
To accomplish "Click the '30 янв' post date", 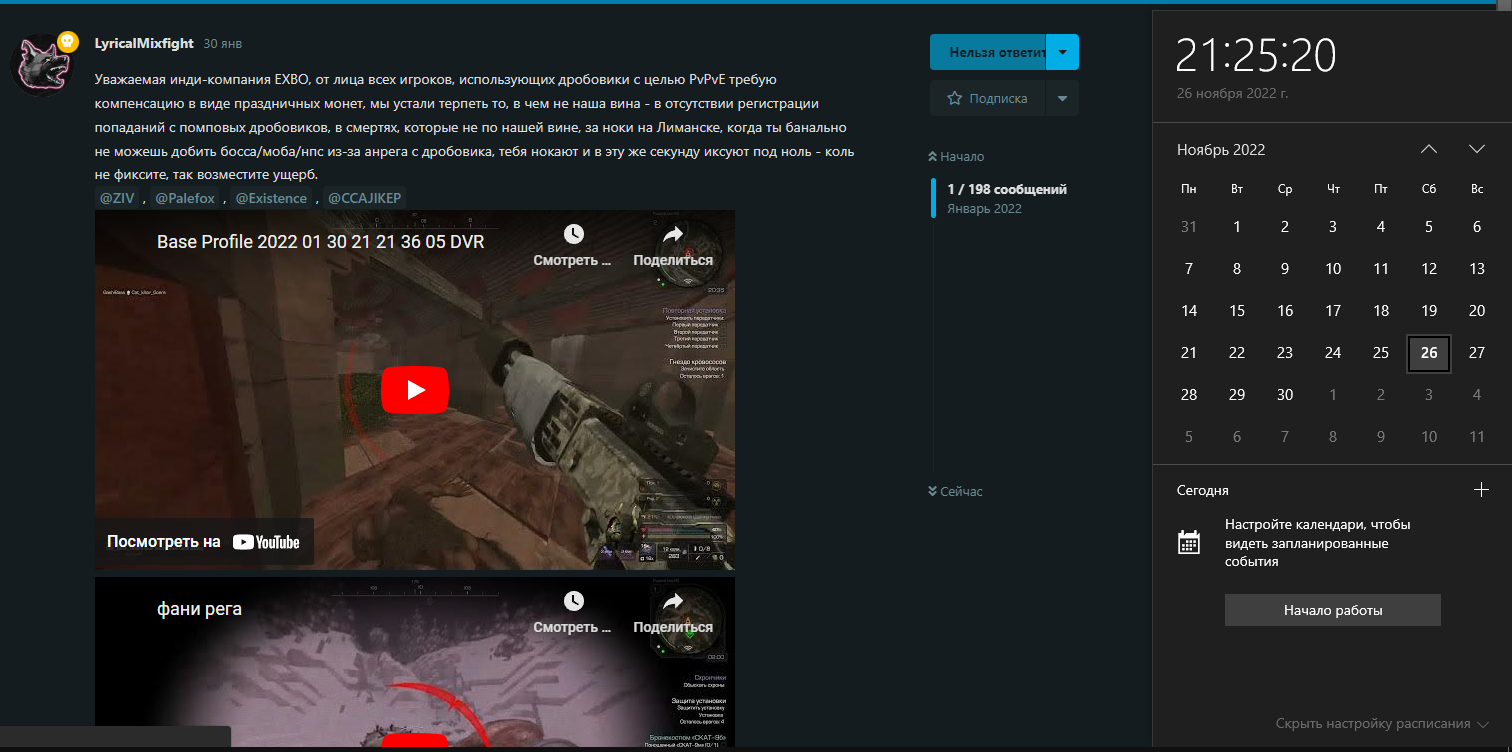I will click(222, 44).
